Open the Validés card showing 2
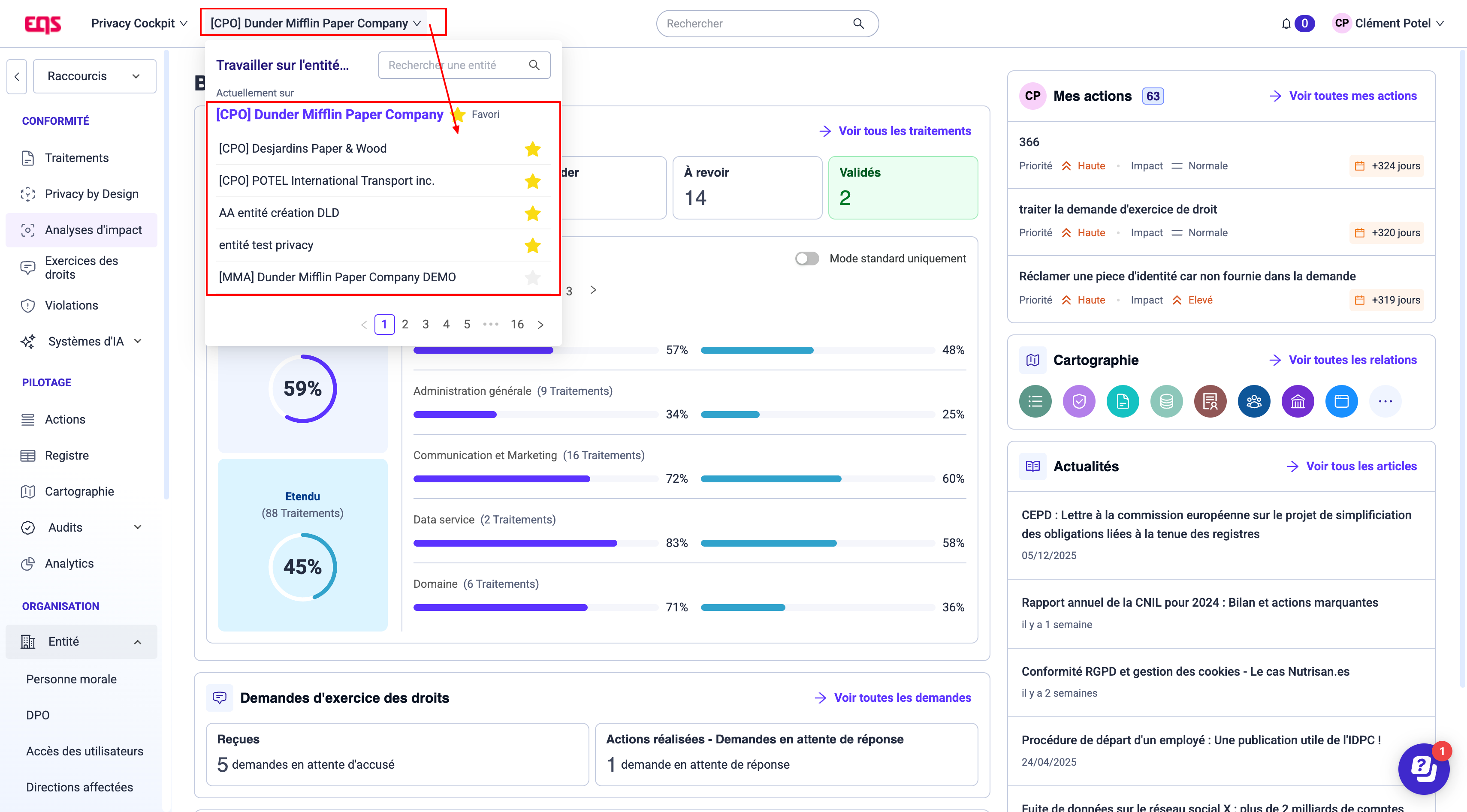The width and height of the screenshot is (1467, 812). [903, 188]
